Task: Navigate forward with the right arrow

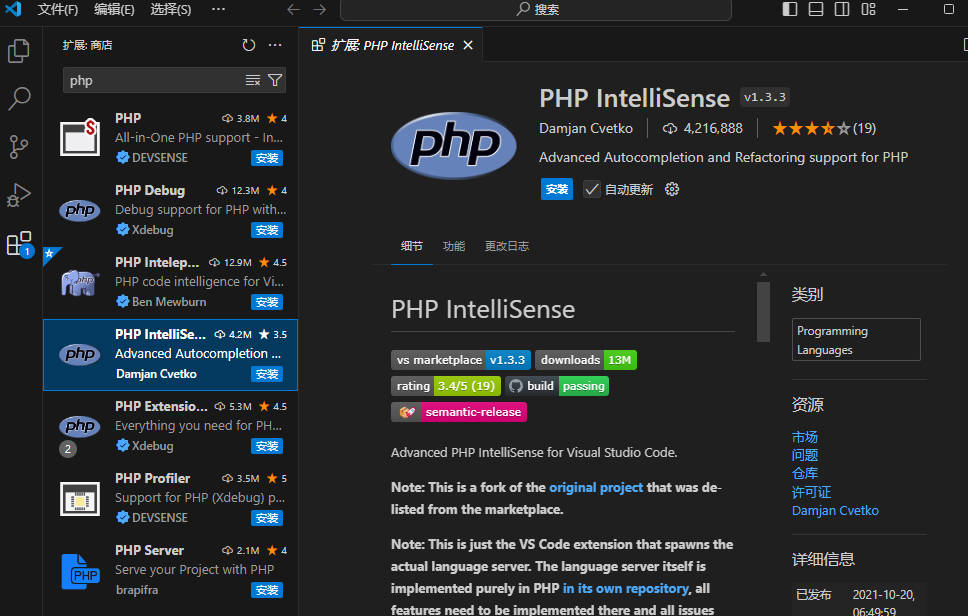Action: (319, 9)
